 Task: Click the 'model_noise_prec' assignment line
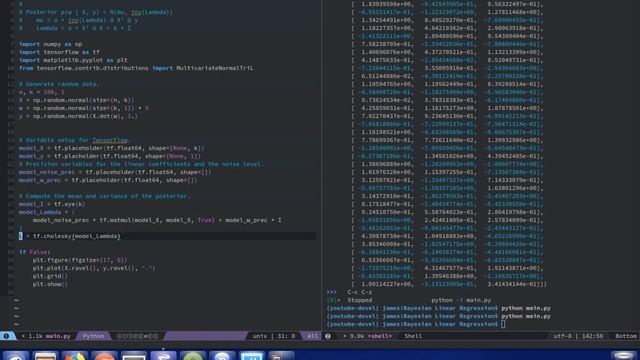[115, 172]
